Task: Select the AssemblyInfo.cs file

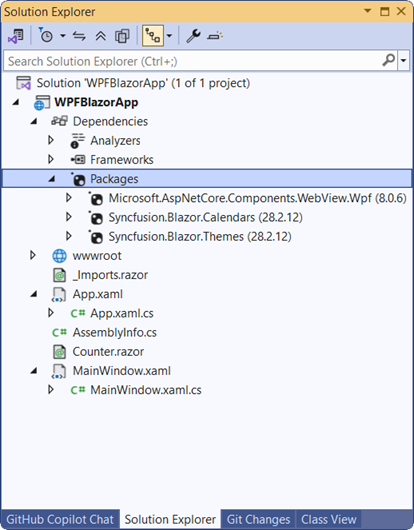Action: tap(115, 333)
